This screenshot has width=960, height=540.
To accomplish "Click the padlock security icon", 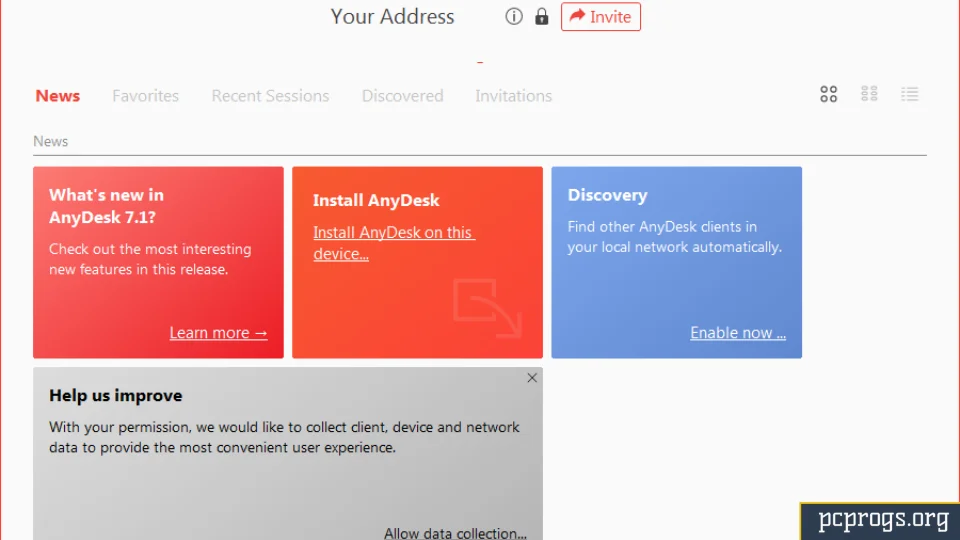I will (x=541, y=17).
